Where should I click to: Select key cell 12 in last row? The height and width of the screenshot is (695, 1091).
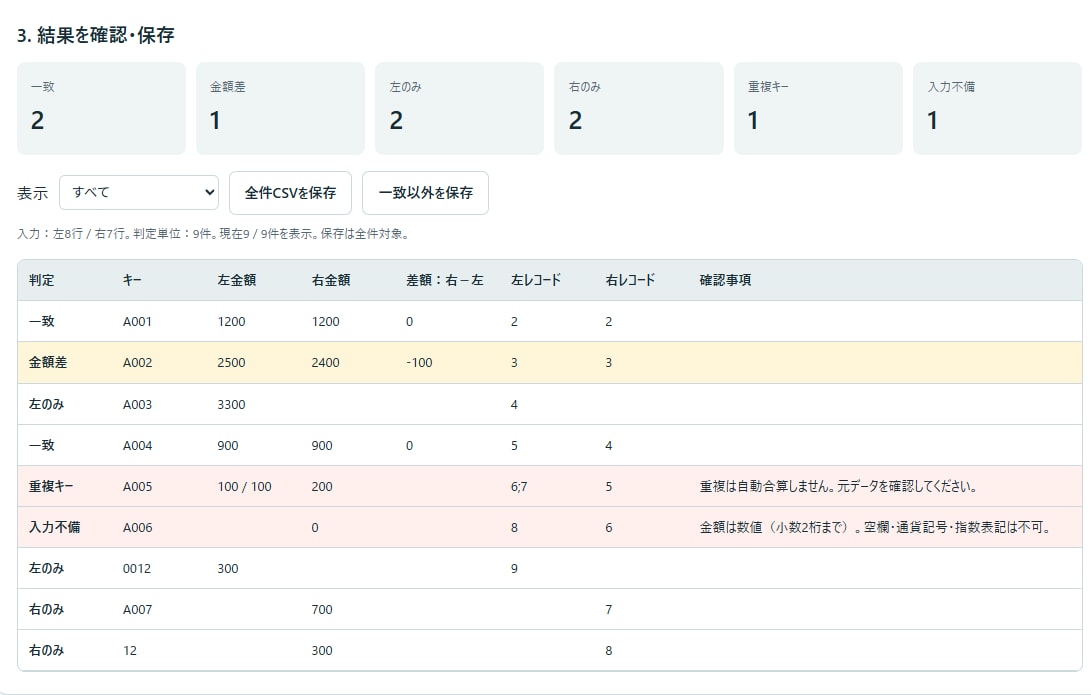click(x=129, y=650)
